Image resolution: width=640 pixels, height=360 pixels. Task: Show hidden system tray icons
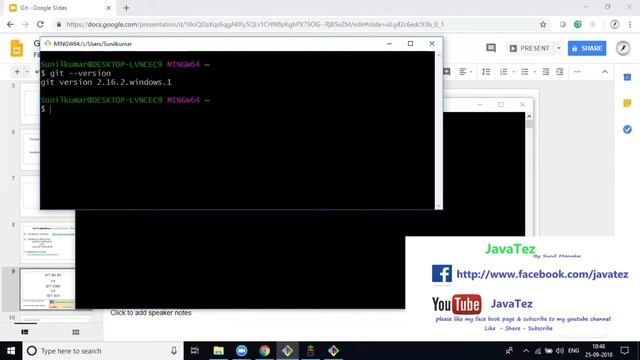pos(526,351)
